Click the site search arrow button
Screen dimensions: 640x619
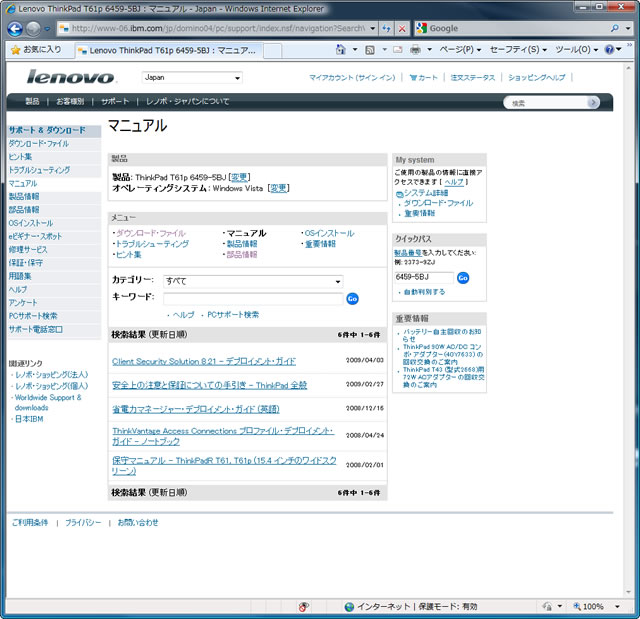pyautogui.click(x=594, y=102)
